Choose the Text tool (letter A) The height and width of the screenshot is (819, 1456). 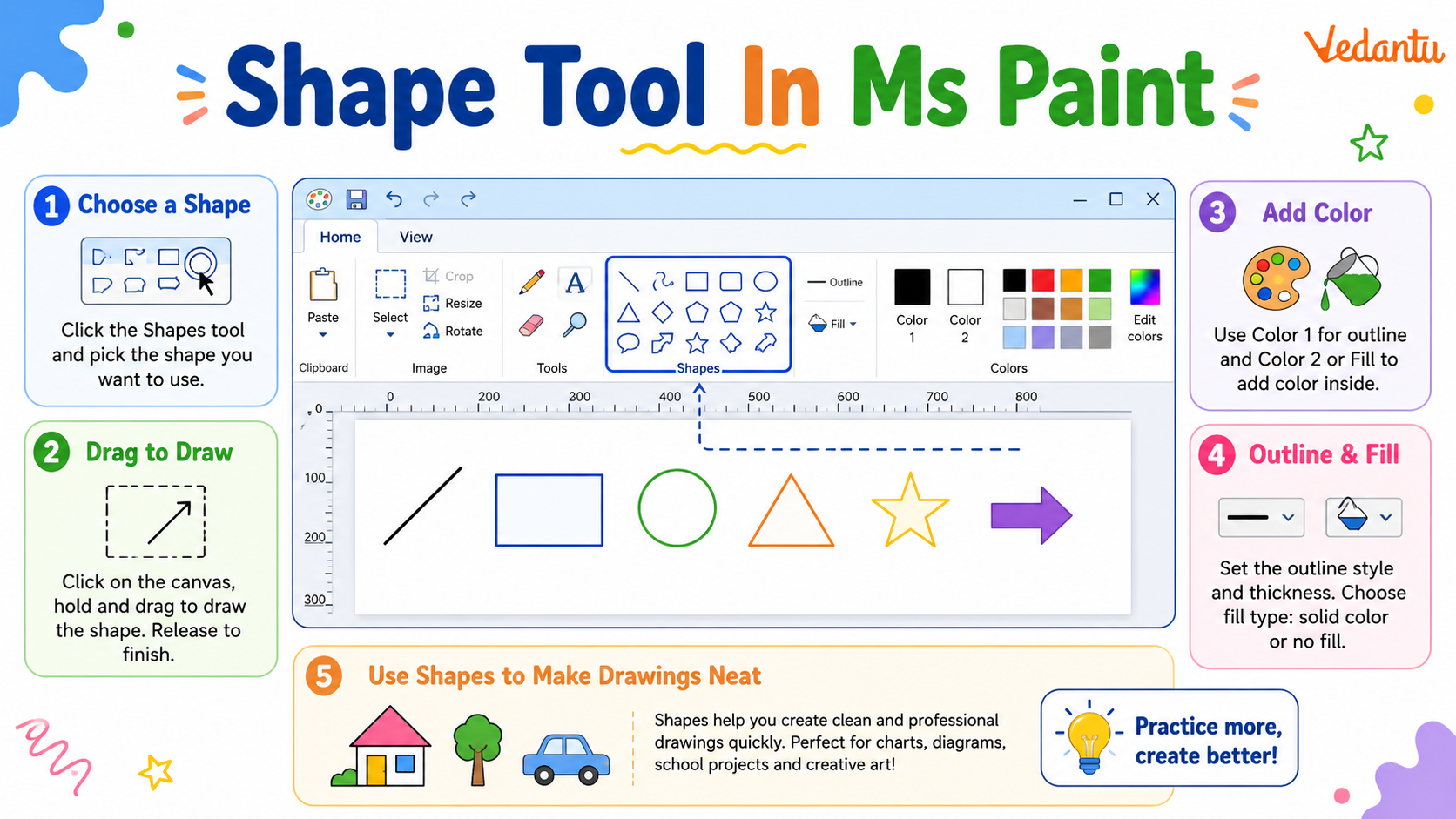pyautogui.click(x=575, y=283)
